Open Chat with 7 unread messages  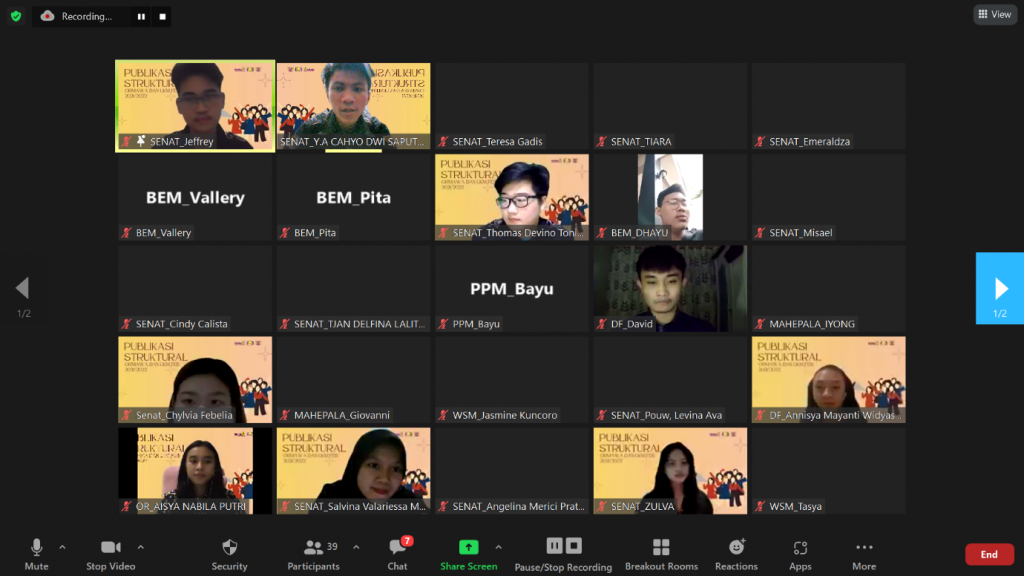(397, 555)
